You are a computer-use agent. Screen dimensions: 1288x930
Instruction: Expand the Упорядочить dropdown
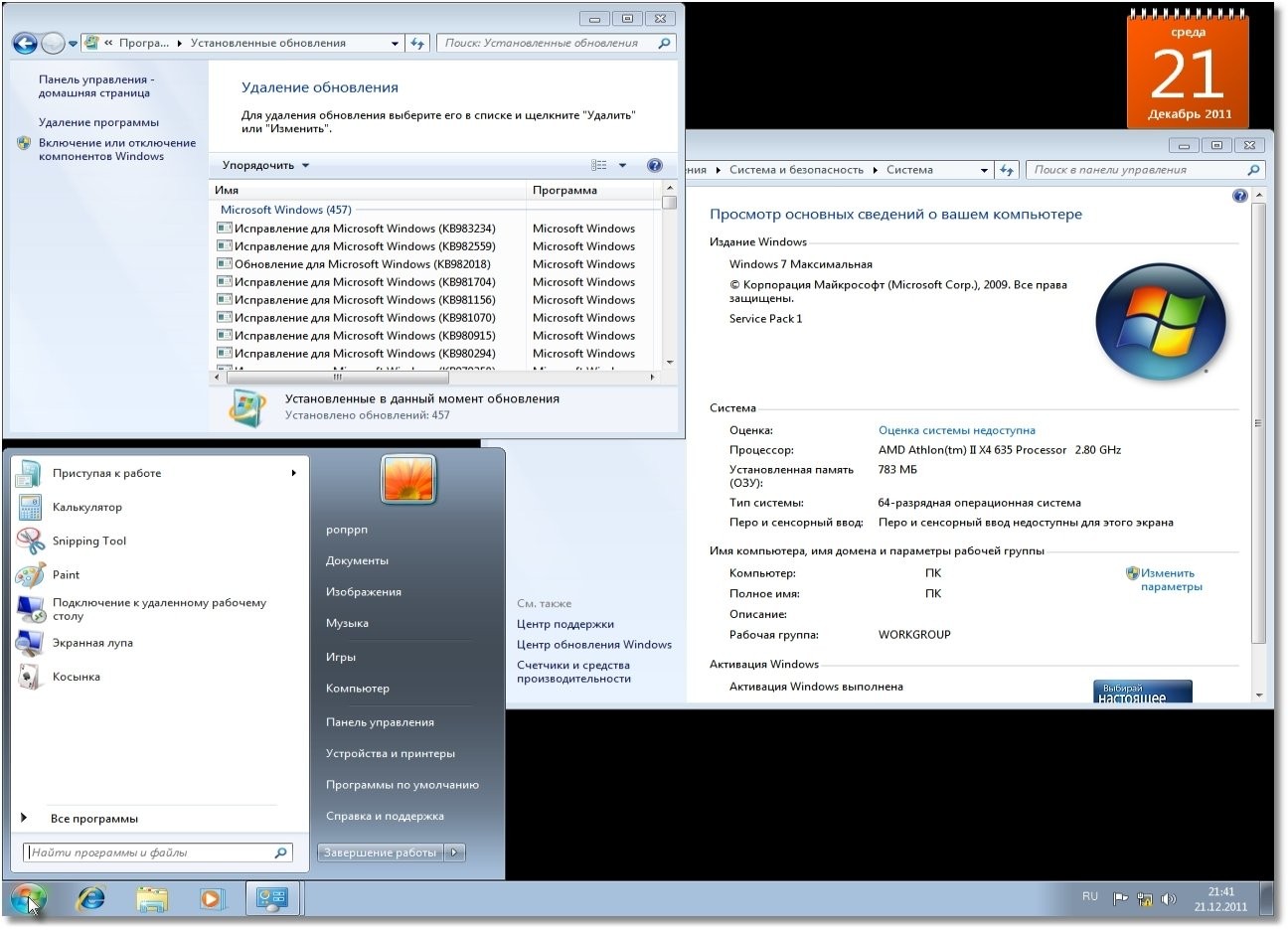click(x=265, y=165)
